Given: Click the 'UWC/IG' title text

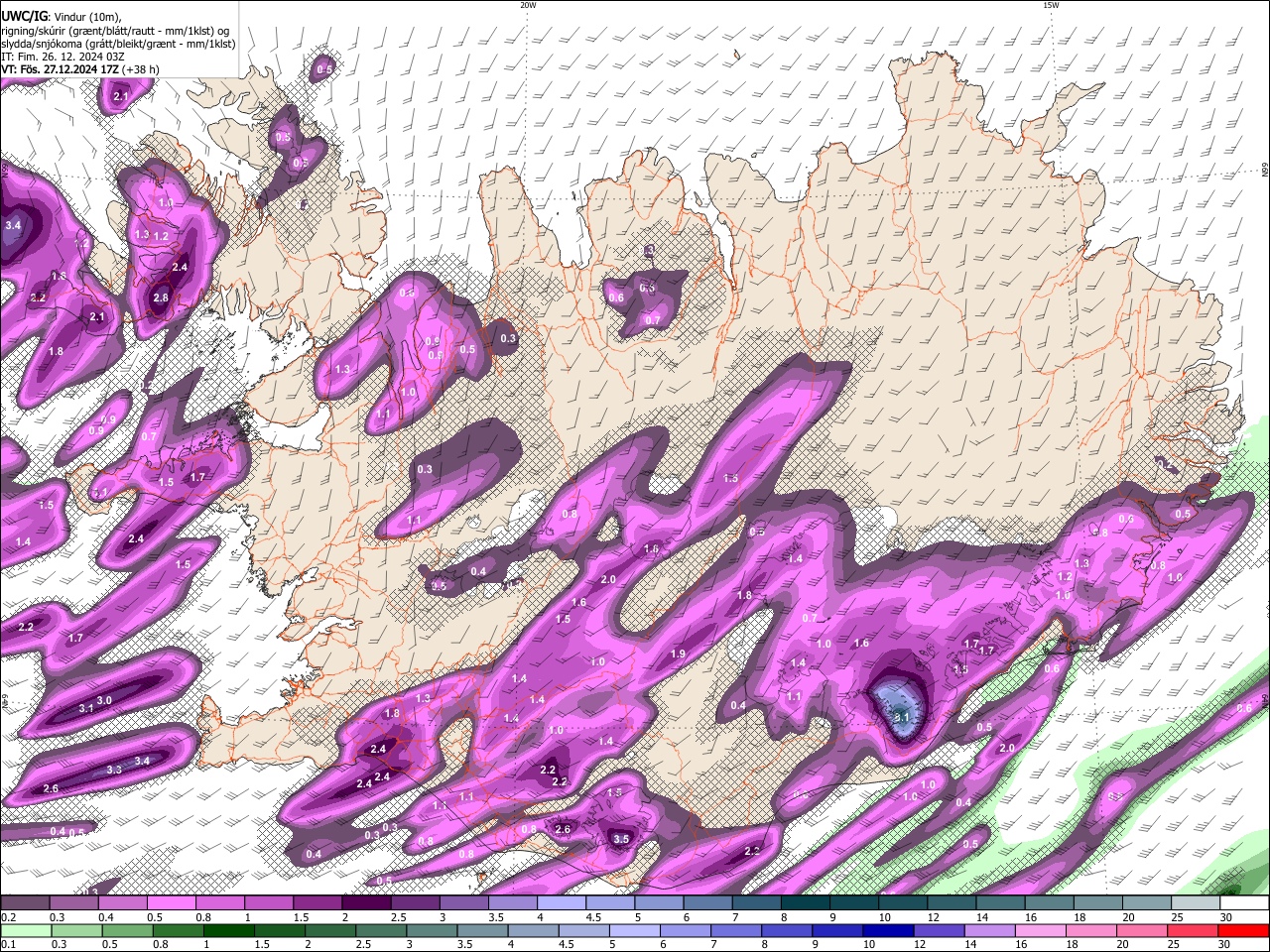Looking at the screenshot, I should 24,15.
